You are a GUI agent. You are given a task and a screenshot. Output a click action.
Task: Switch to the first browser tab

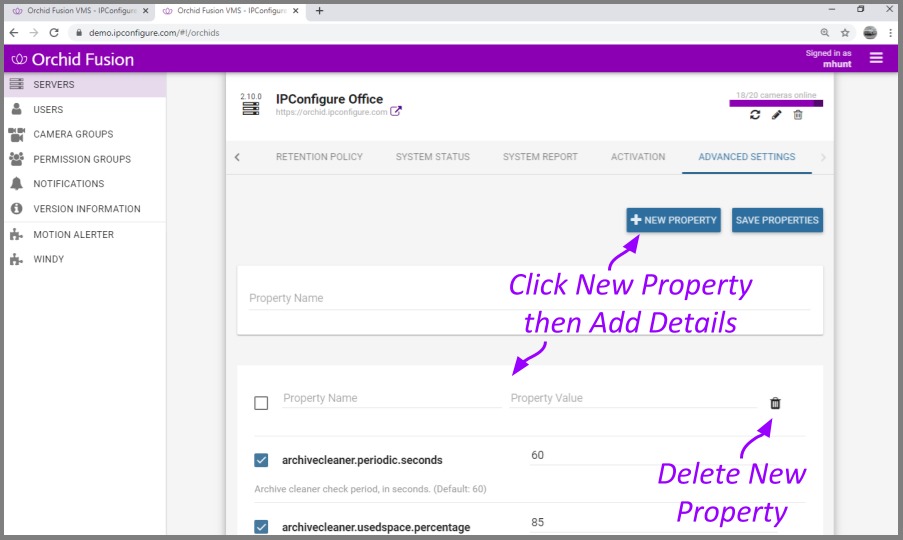click(81, 10)
